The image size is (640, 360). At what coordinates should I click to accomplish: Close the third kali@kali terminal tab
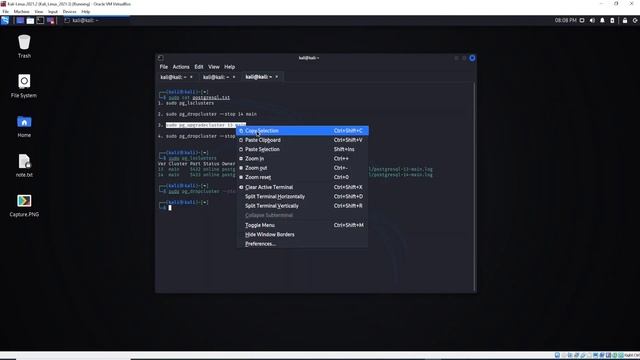[277, 77]
